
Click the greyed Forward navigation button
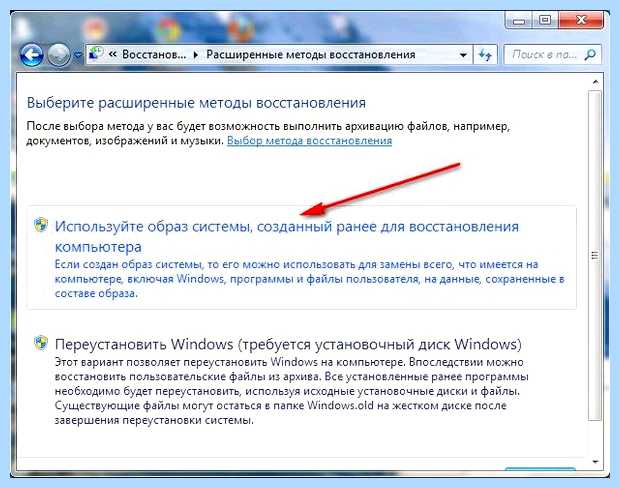(x=59, y=54)
